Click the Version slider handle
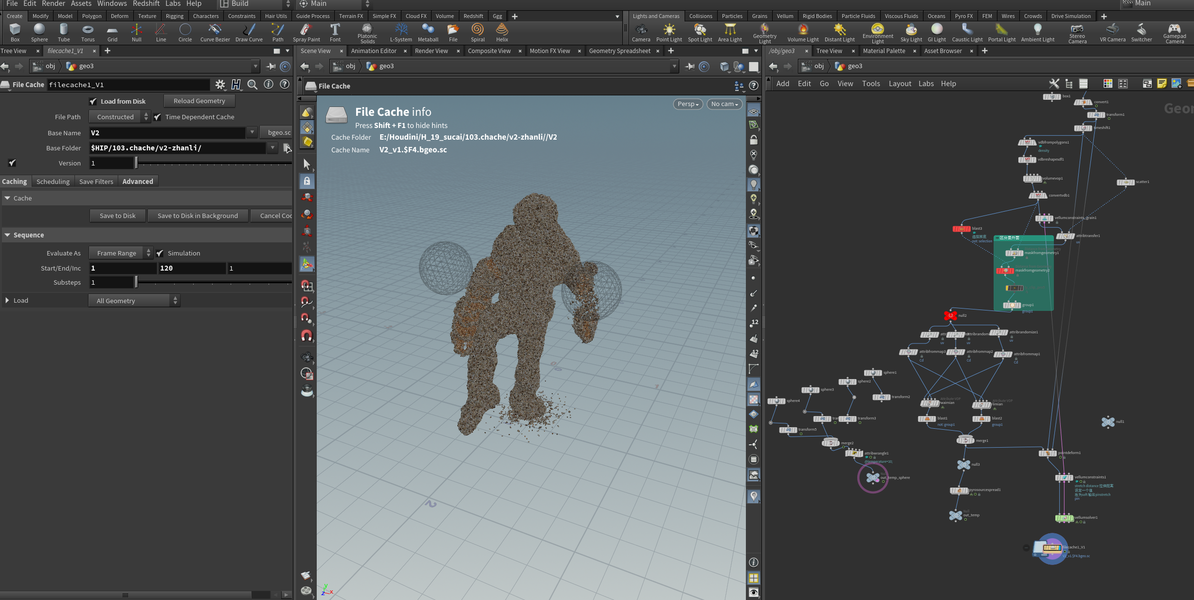The width and height of the screenshot is (1194, 600). (x=137, y=163)
